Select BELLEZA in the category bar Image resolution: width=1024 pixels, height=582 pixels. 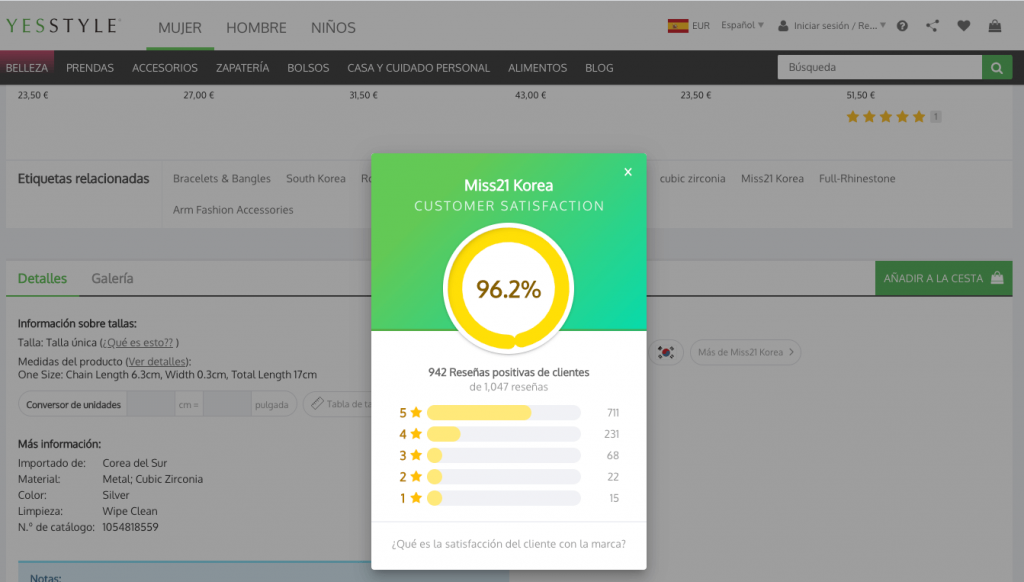[27, 68]
